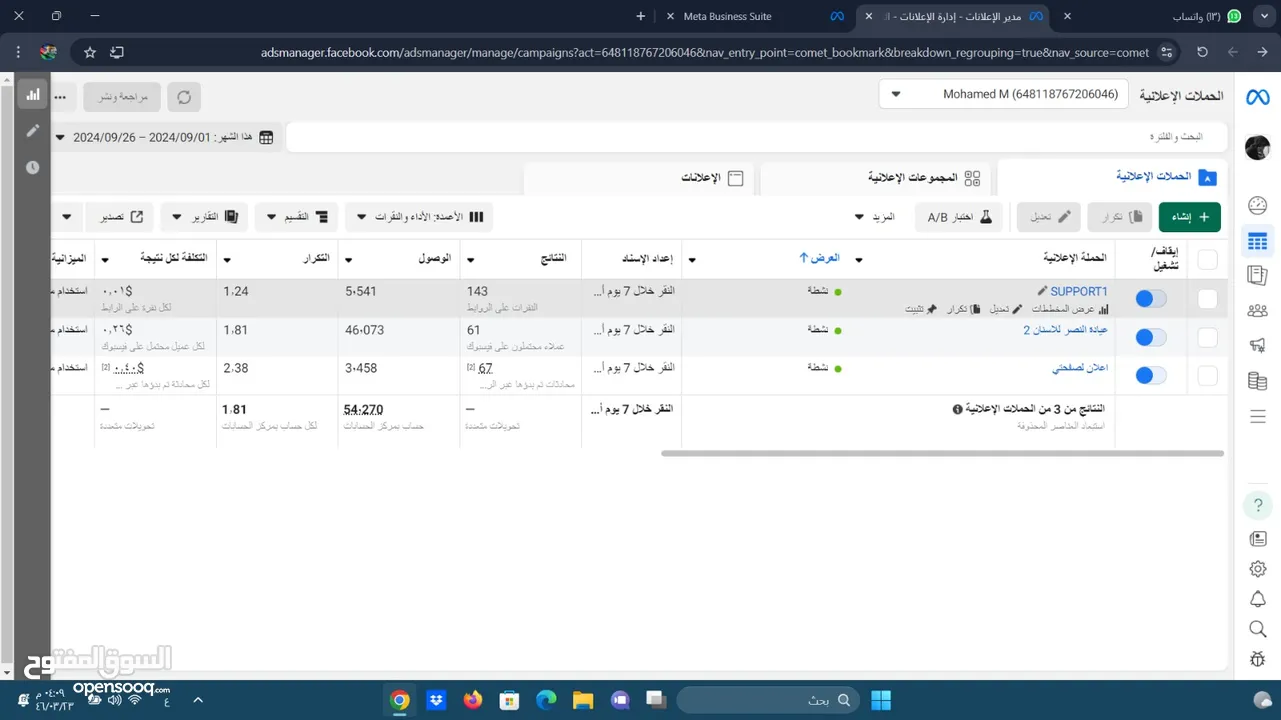Open Dropbox from the taskbar
Image resolution: width=1281 pixels, height=720 pixels.
[436, 700]
